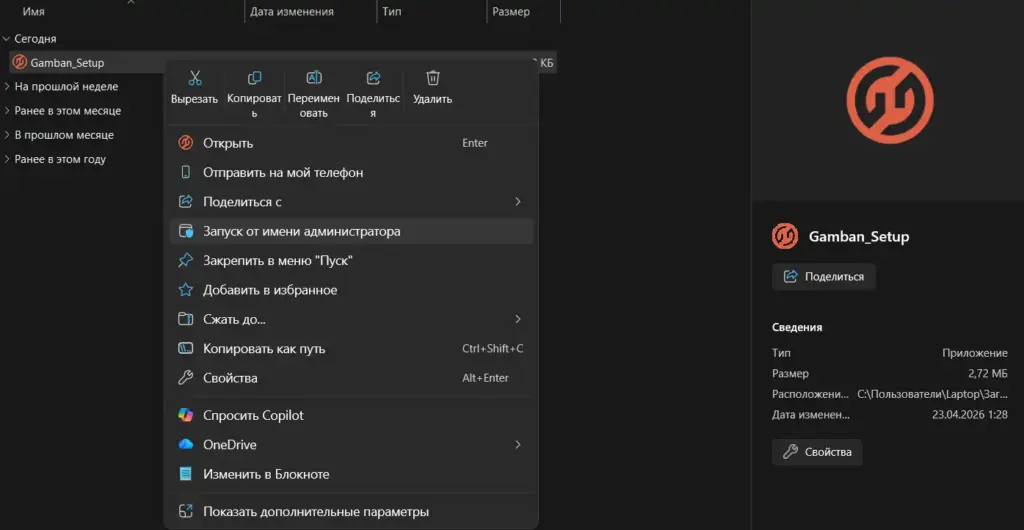The width and height of the screenshot is (1024, 530).
Task: Expand the Ранее в этом месяце group
Action: (6, 111)
